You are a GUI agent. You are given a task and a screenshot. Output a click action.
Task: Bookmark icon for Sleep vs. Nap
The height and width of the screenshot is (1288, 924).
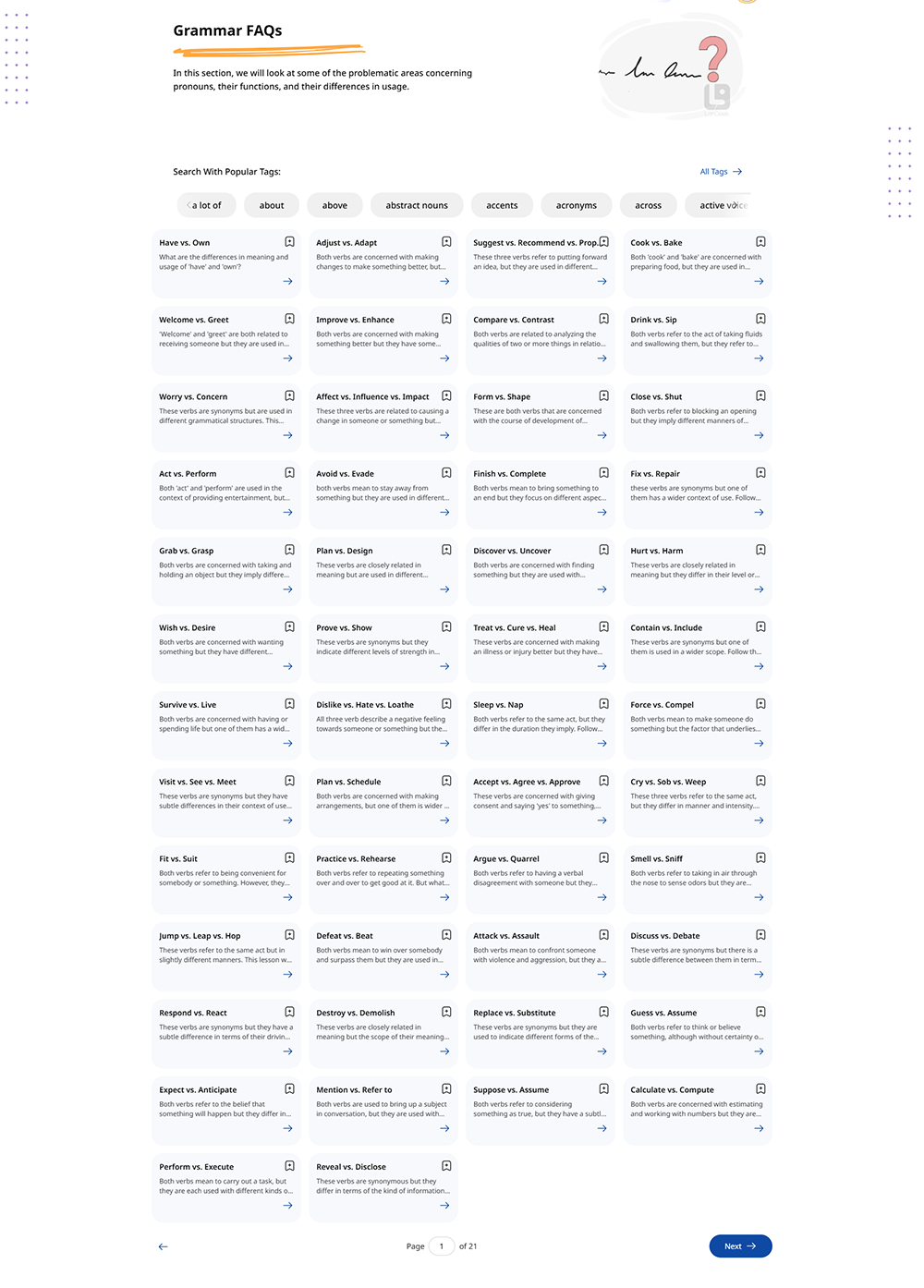(x=603, y=704)
